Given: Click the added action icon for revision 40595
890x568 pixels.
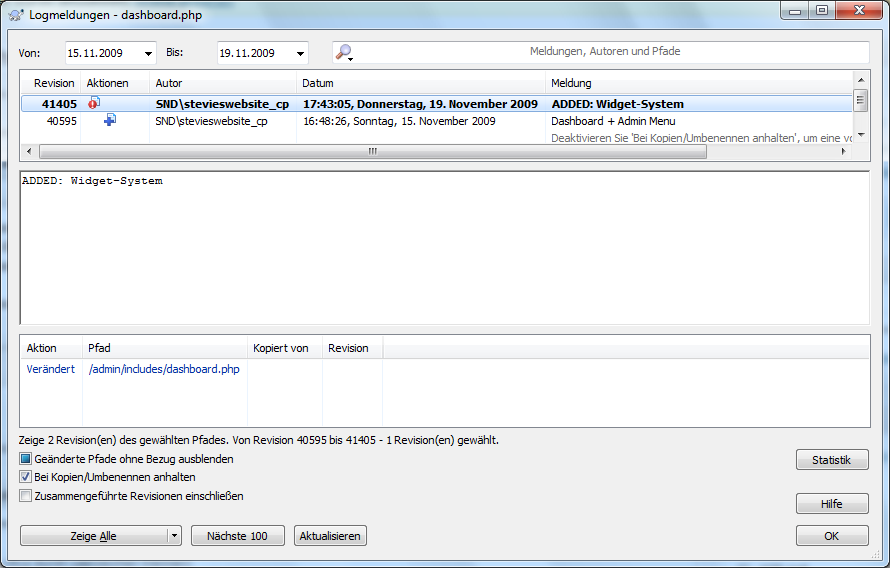Looking at the screenshot, I should coord(109,121).
